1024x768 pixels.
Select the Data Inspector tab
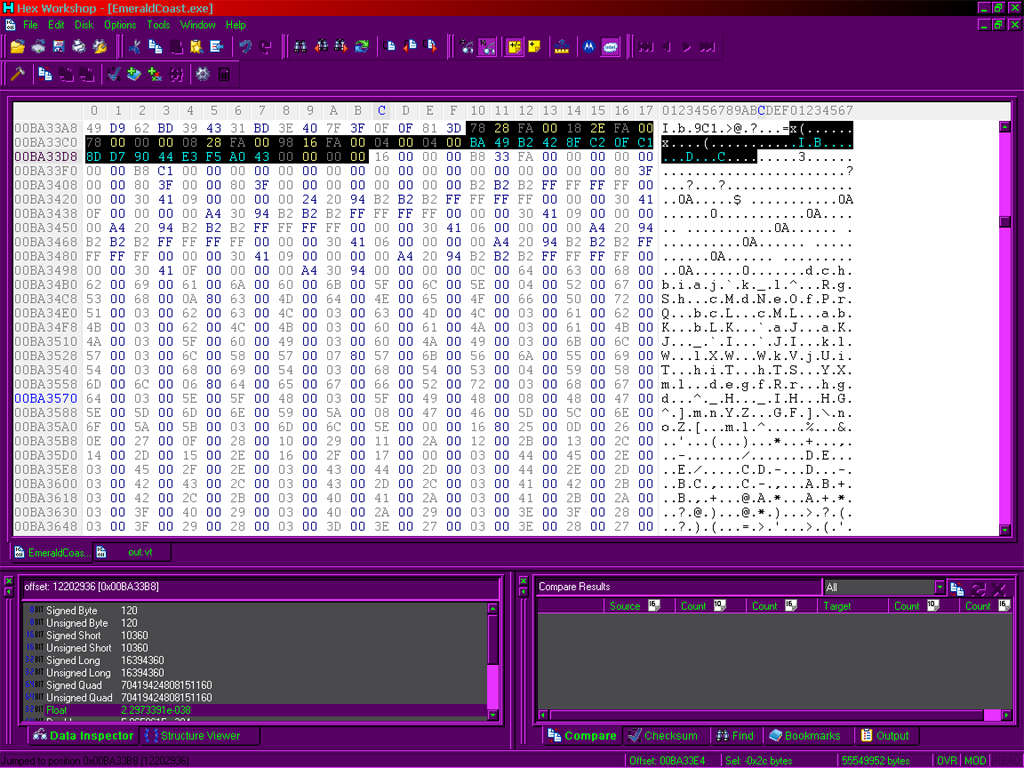pyautogui.click(x=84, y=736)
